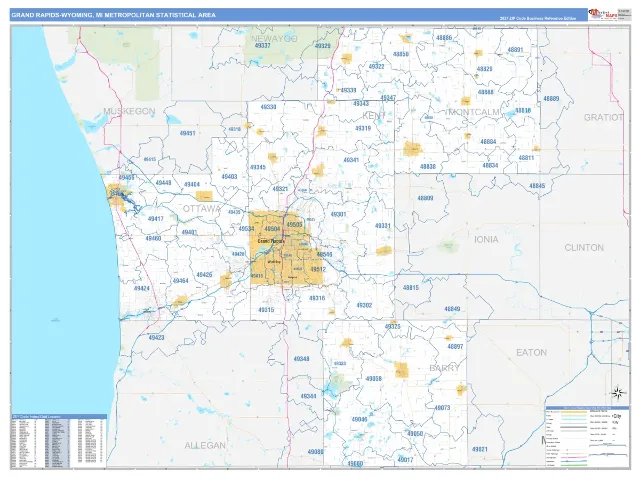Select ZIP code label 49504
This screenshot has width=640, height=480.
(x=272, y=229)
